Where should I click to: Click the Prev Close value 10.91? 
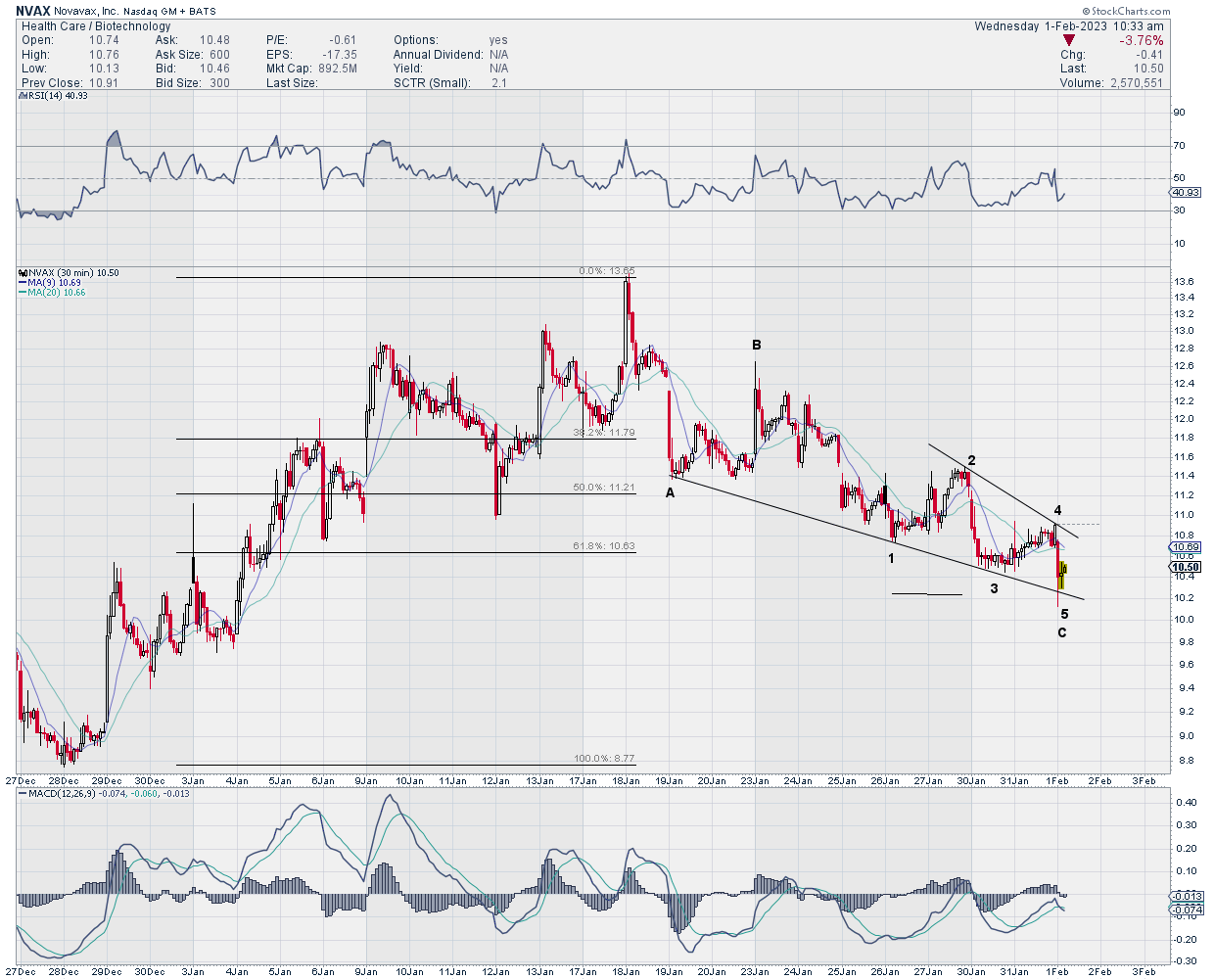pyautogui.click(x=104, y=83)
